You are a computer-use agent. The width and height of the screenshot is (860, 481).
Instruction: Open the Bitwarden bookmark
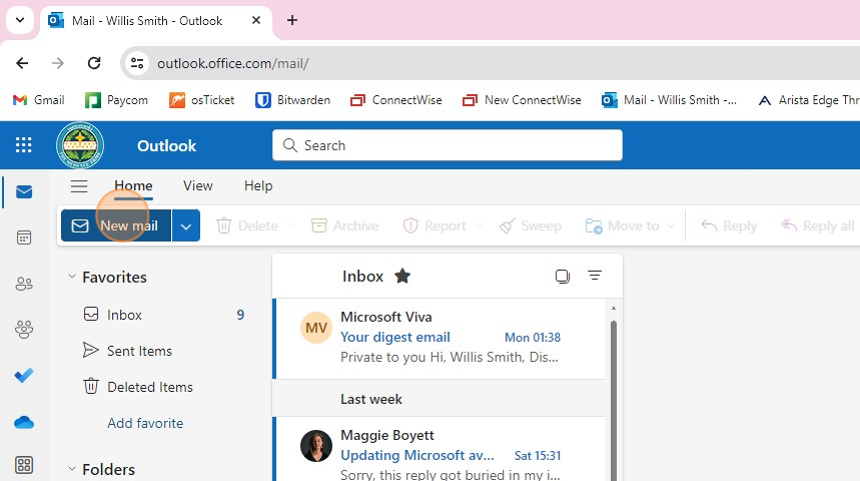[x=293, y=100]
